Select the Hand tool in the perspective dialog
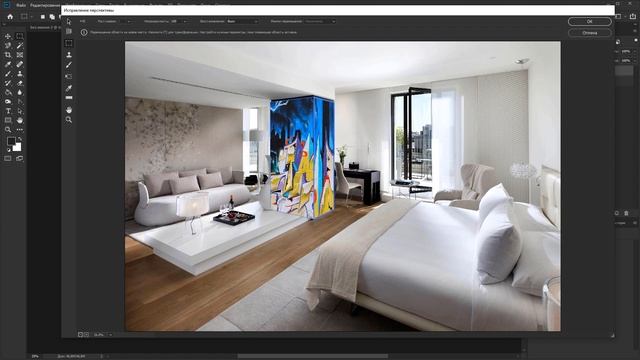Viewport: 640px width, 360px height. [69, 110]
